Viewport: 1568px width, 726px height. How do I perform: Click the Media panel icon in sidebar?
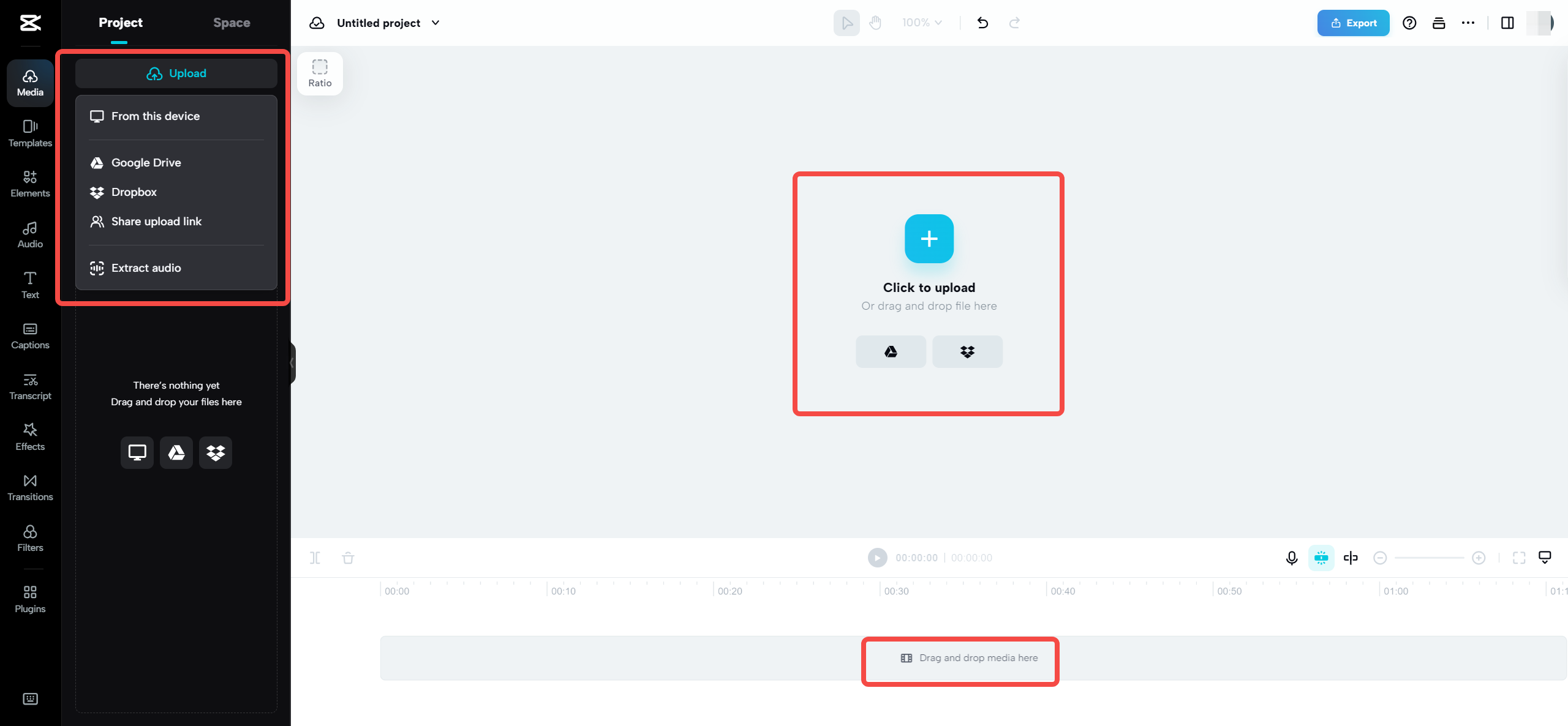click(x=29, y=82)
